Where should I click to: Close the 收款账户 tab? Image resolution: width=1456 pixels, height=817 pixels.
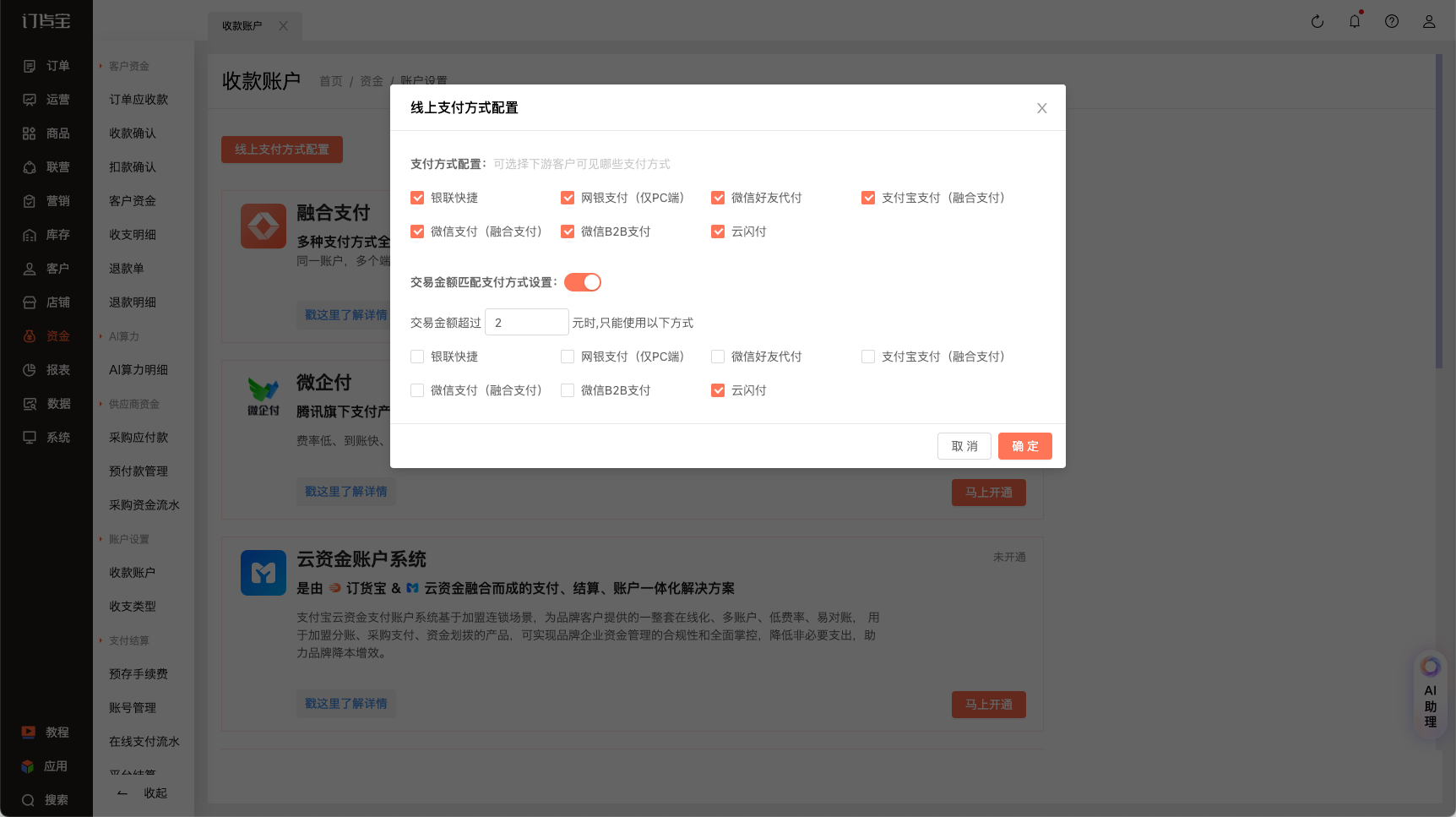[284, 26]
